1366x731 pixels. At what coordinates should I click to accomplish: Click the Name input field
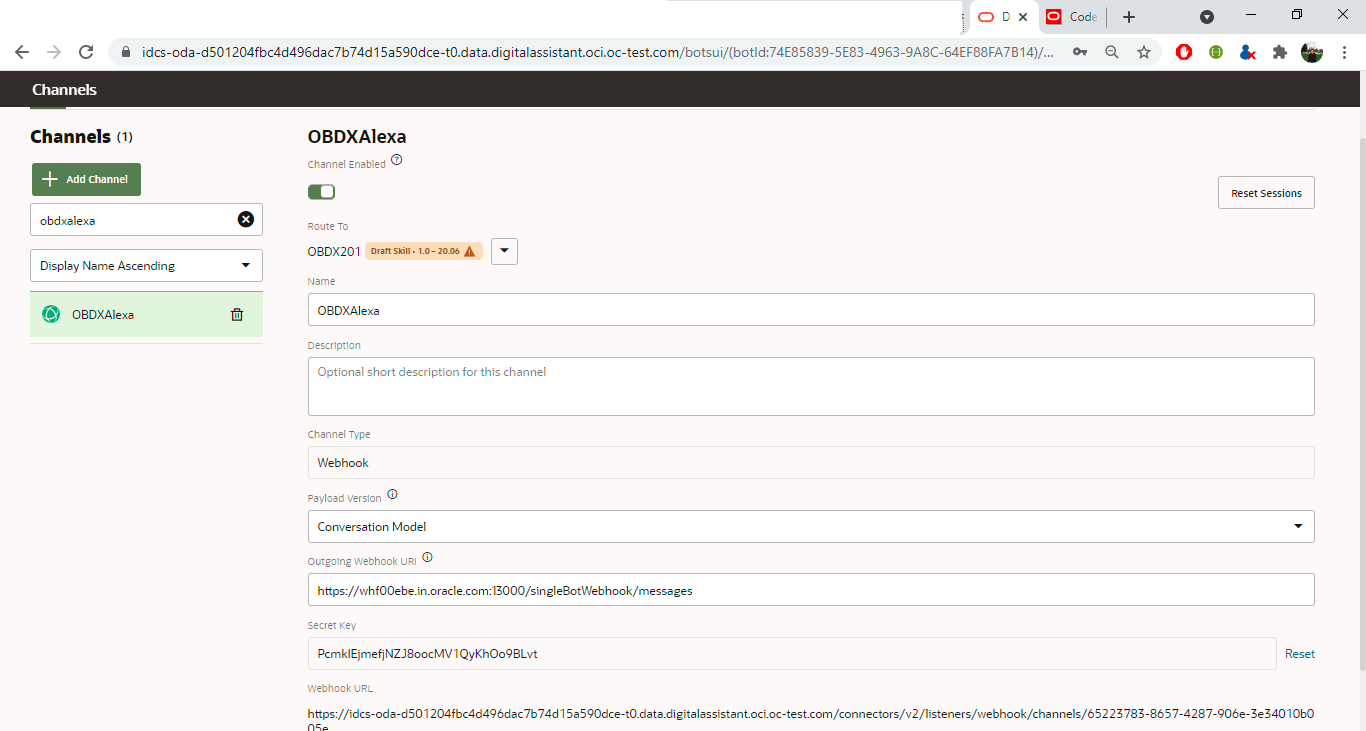(811, 310)
